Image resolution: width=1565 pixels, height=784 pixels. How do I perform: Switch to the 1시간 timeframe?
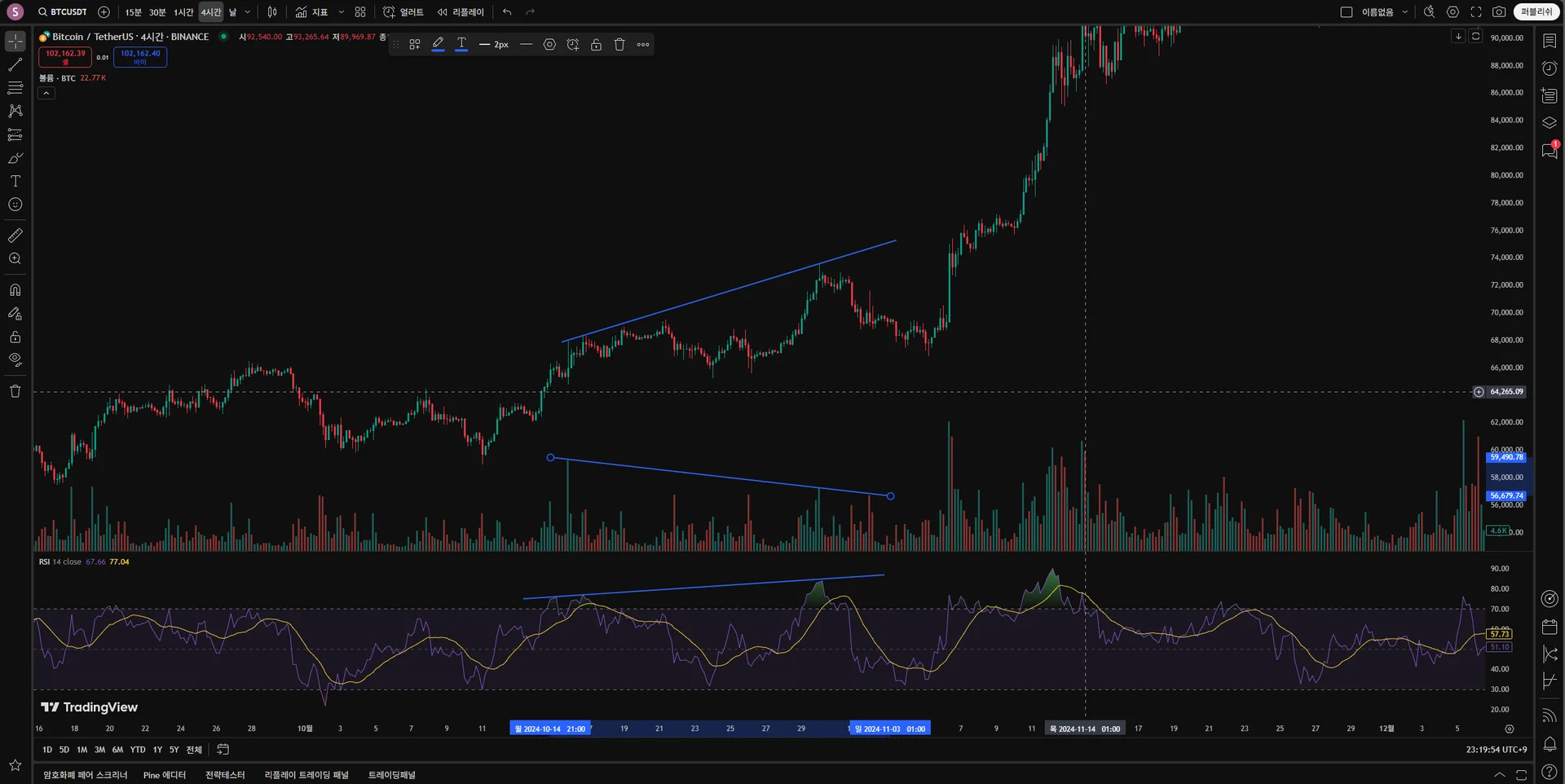point(183,12)
